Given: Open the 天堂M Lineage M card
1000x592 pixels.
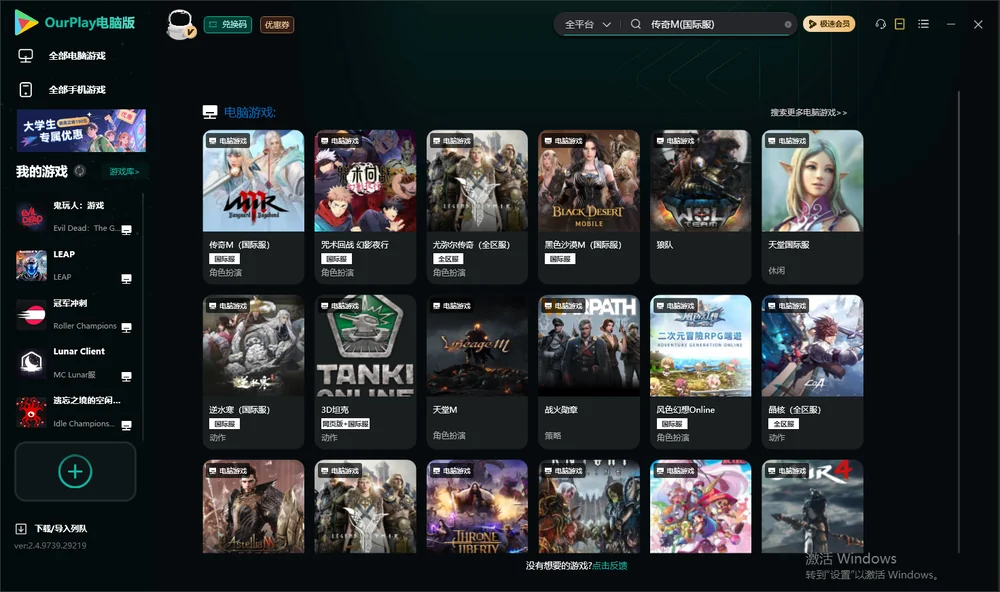Looking at the screenshot, I should click(477, 372).
